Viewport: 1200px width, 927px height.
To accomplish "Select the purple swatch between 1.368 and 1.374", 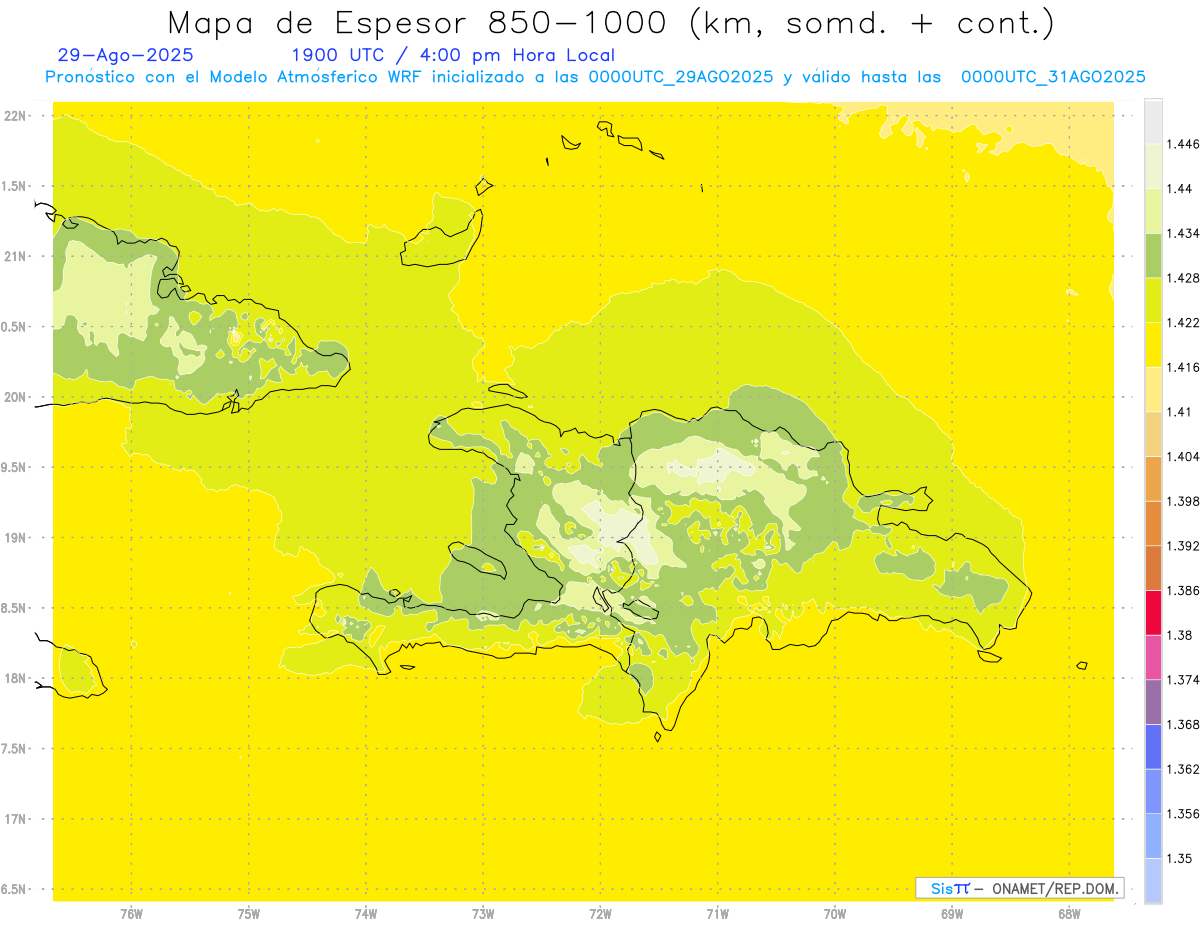I will point(1153,702).
